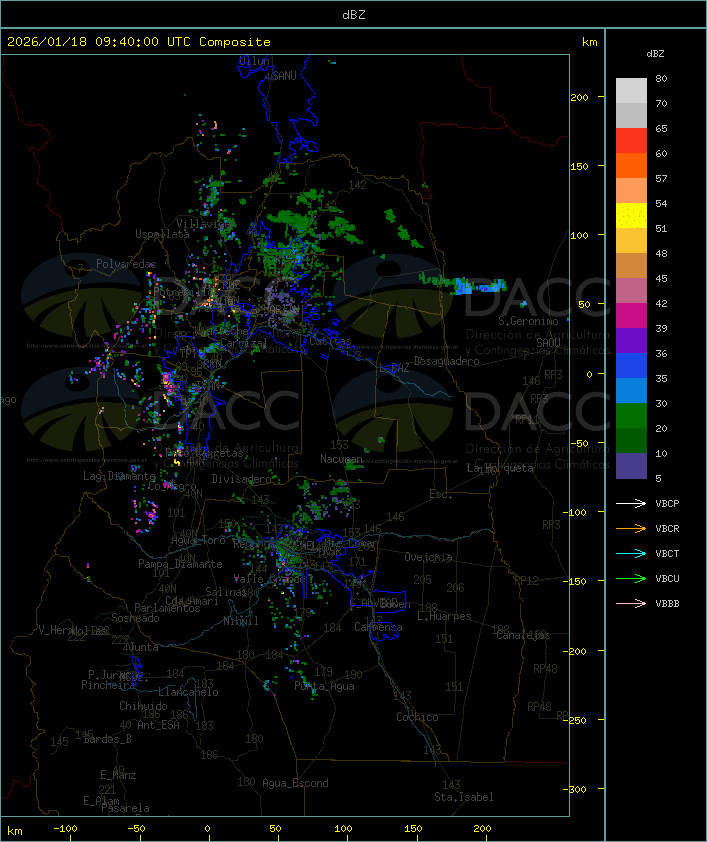Click the dBZ title at the top
Image resolution: width=707 pixels, height=842 pixels.
[x=353, y=14]
